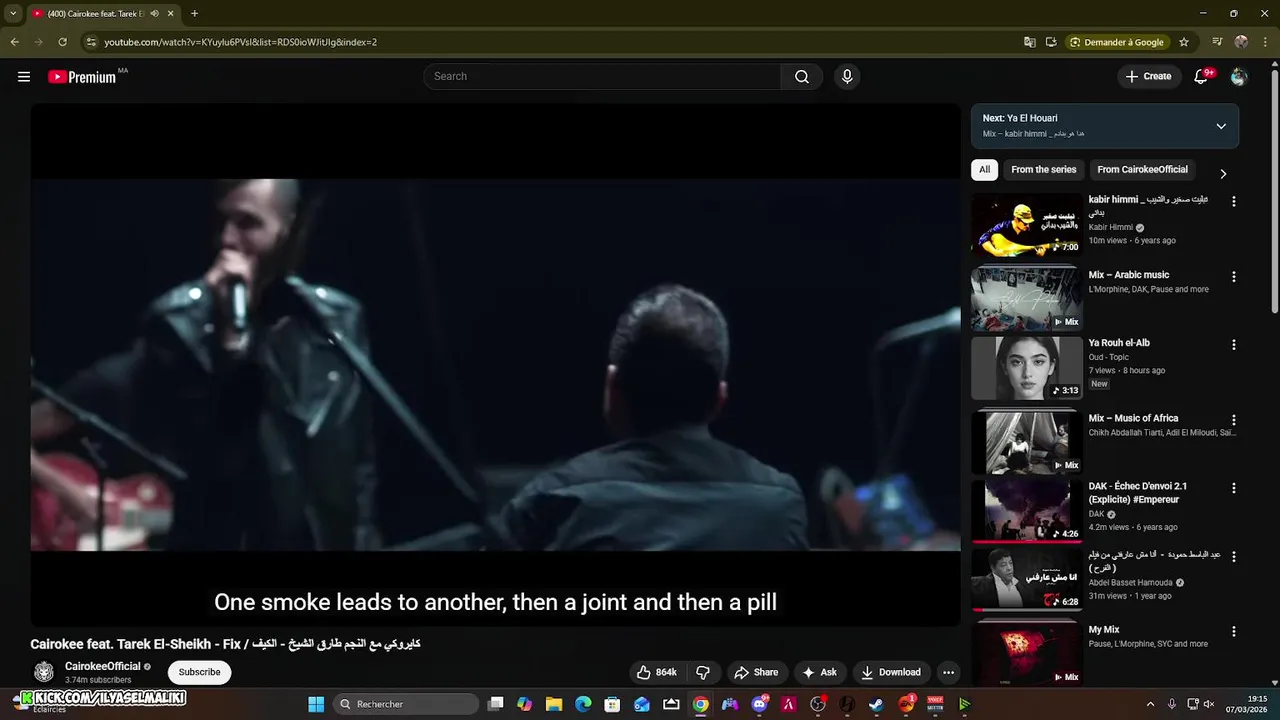The width and height of the screenshot is (1280, 720).
Task: Open Steam from the taskbar
Action: (876, 704)
